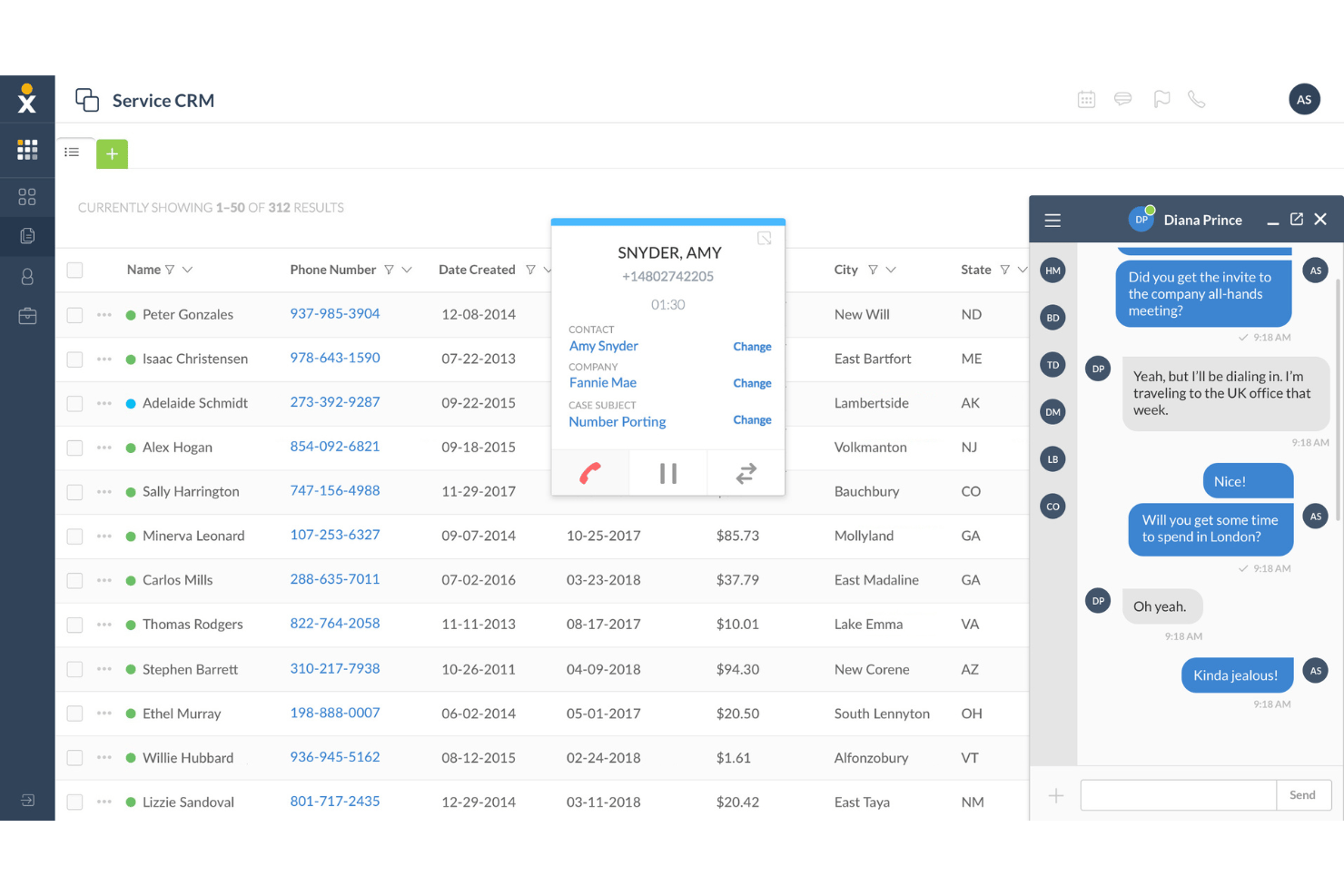Open HM conversation in chat contacts list
1344x896 pixels.
click(x=1052, y=271)
